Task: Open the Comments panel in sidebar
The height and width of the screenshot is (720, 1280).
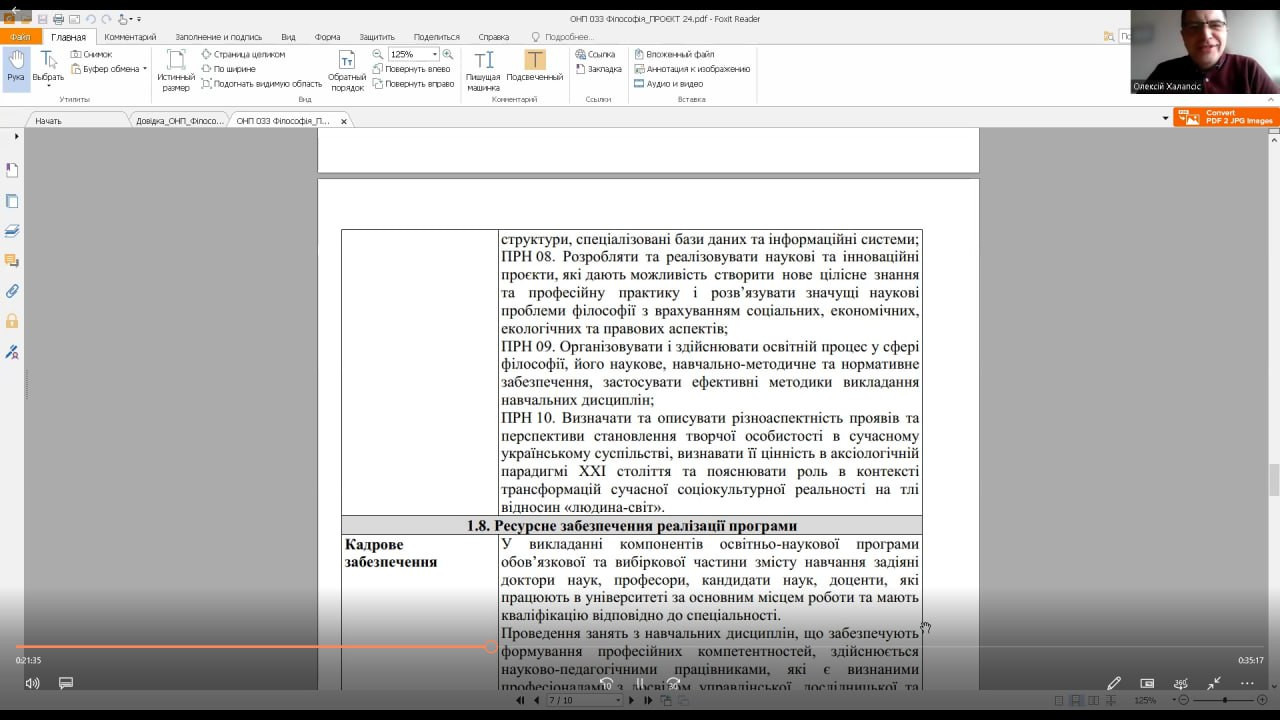Action: [12, 261]
